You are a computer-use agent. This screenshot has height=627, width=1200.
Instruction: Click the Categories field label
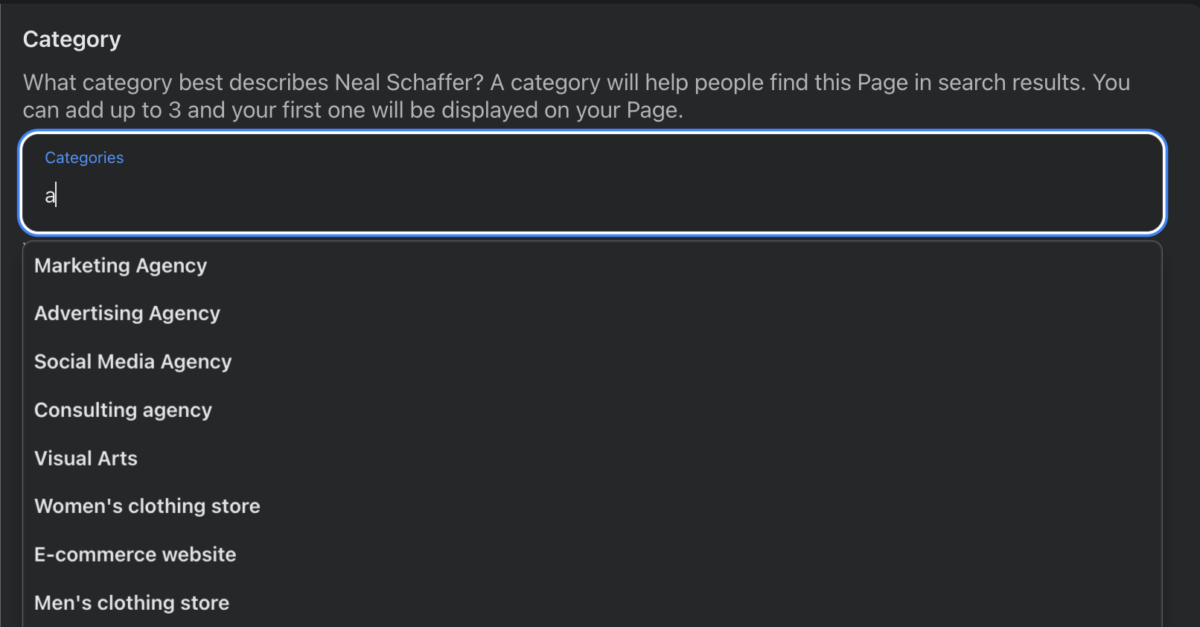pos(84,157)
